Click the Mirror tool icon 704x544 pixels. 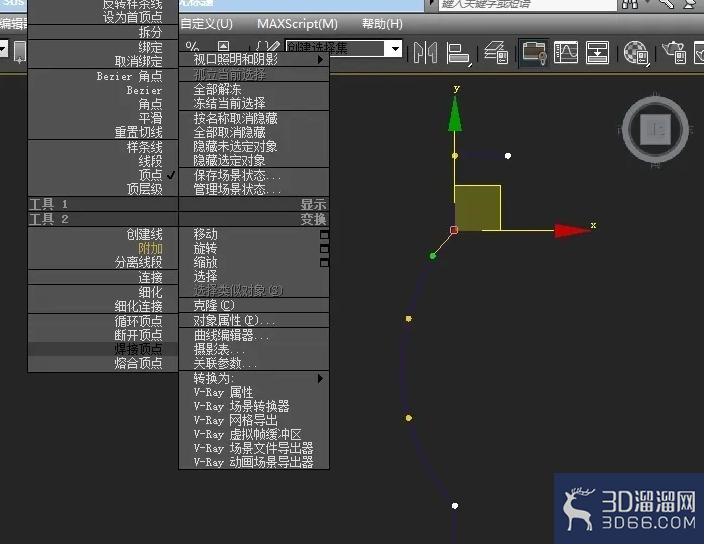coord(425,53)
